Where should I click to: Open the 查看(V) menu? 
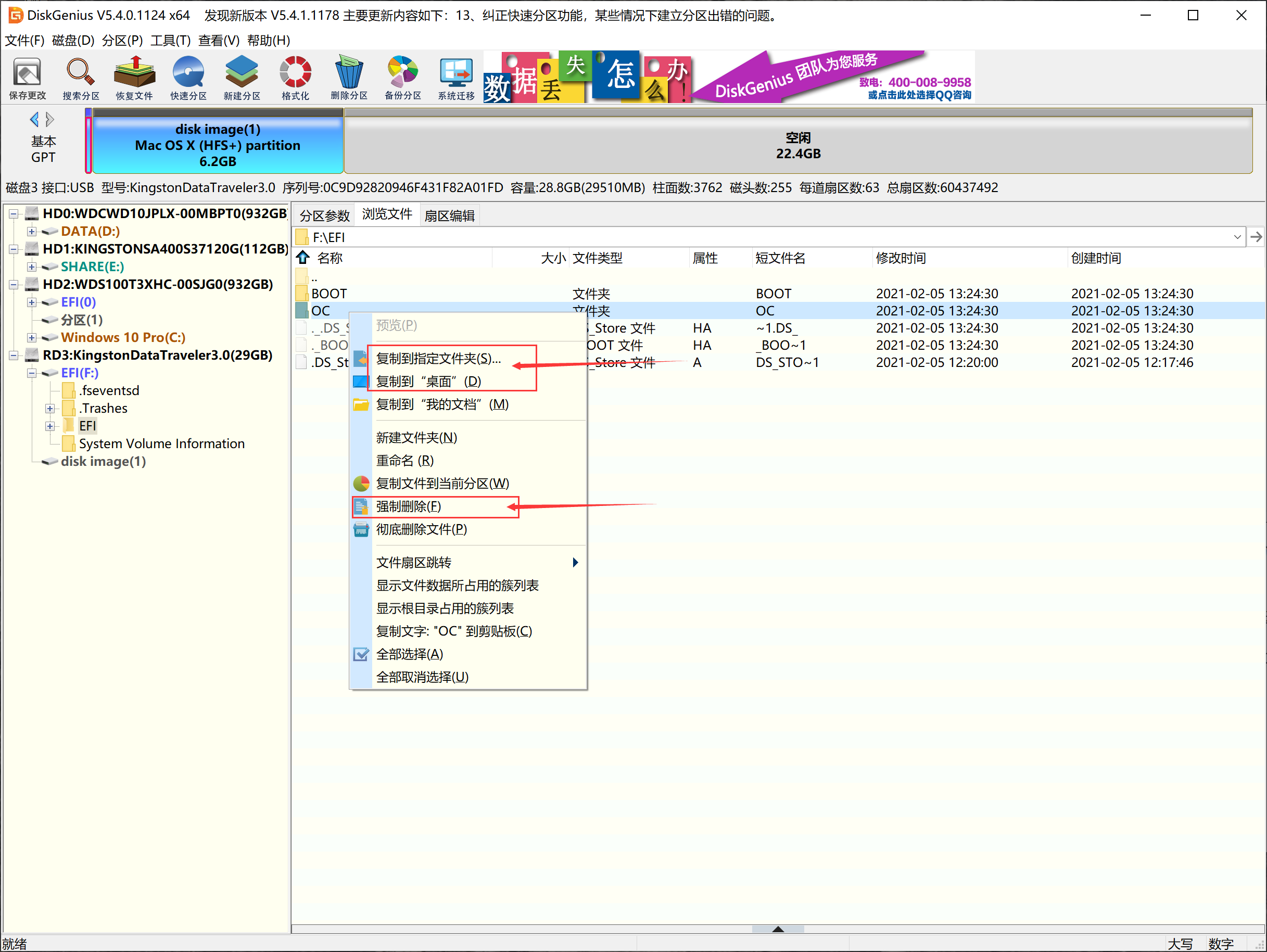pos(219,40)
